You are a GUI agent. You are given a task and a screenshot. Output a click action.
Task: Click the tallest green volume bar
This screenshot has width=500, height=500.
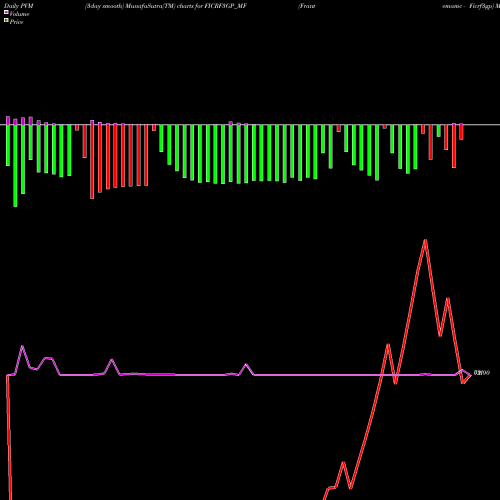[15, 166]
